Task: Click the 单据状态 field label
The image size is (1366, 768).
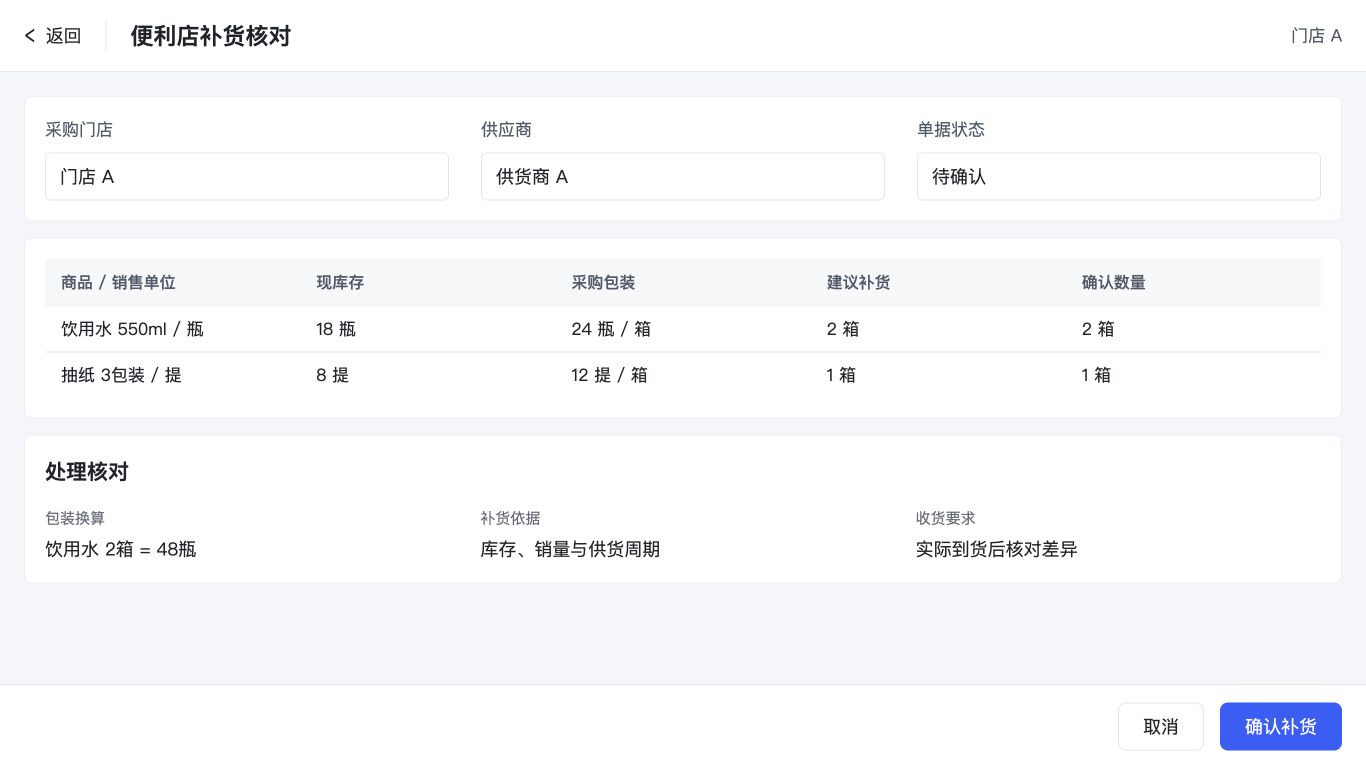Action: [951, 129]
